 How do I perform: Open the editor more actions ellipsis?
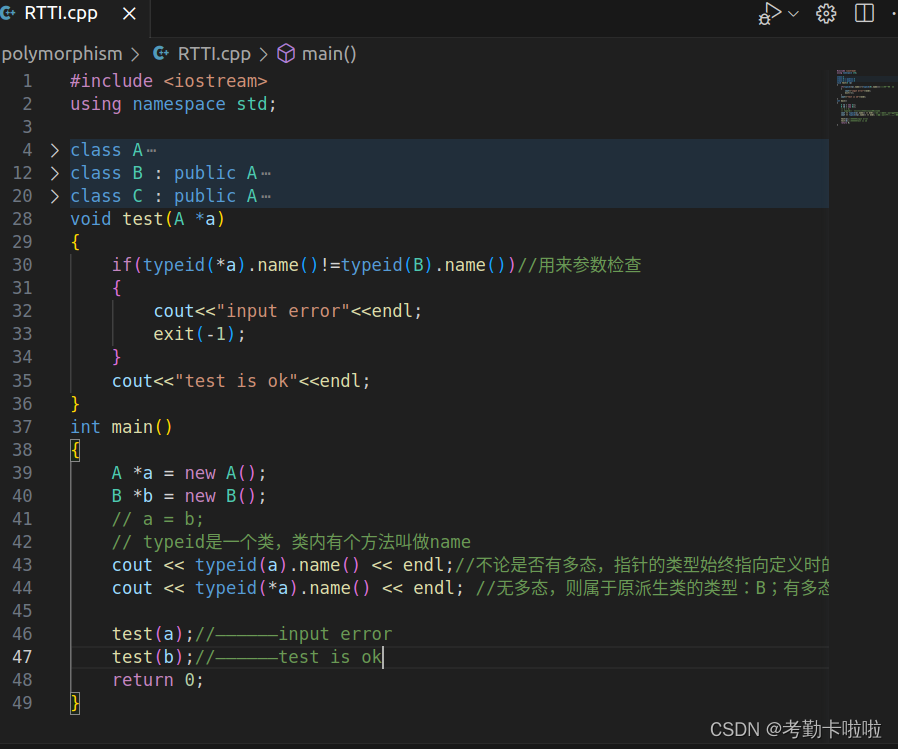click(x=893, y=13)
